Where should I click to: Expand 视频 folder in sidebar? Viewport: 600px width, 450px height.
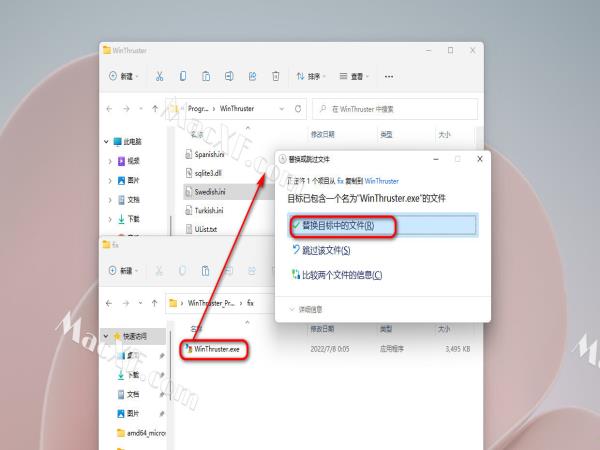pos(110,161)
